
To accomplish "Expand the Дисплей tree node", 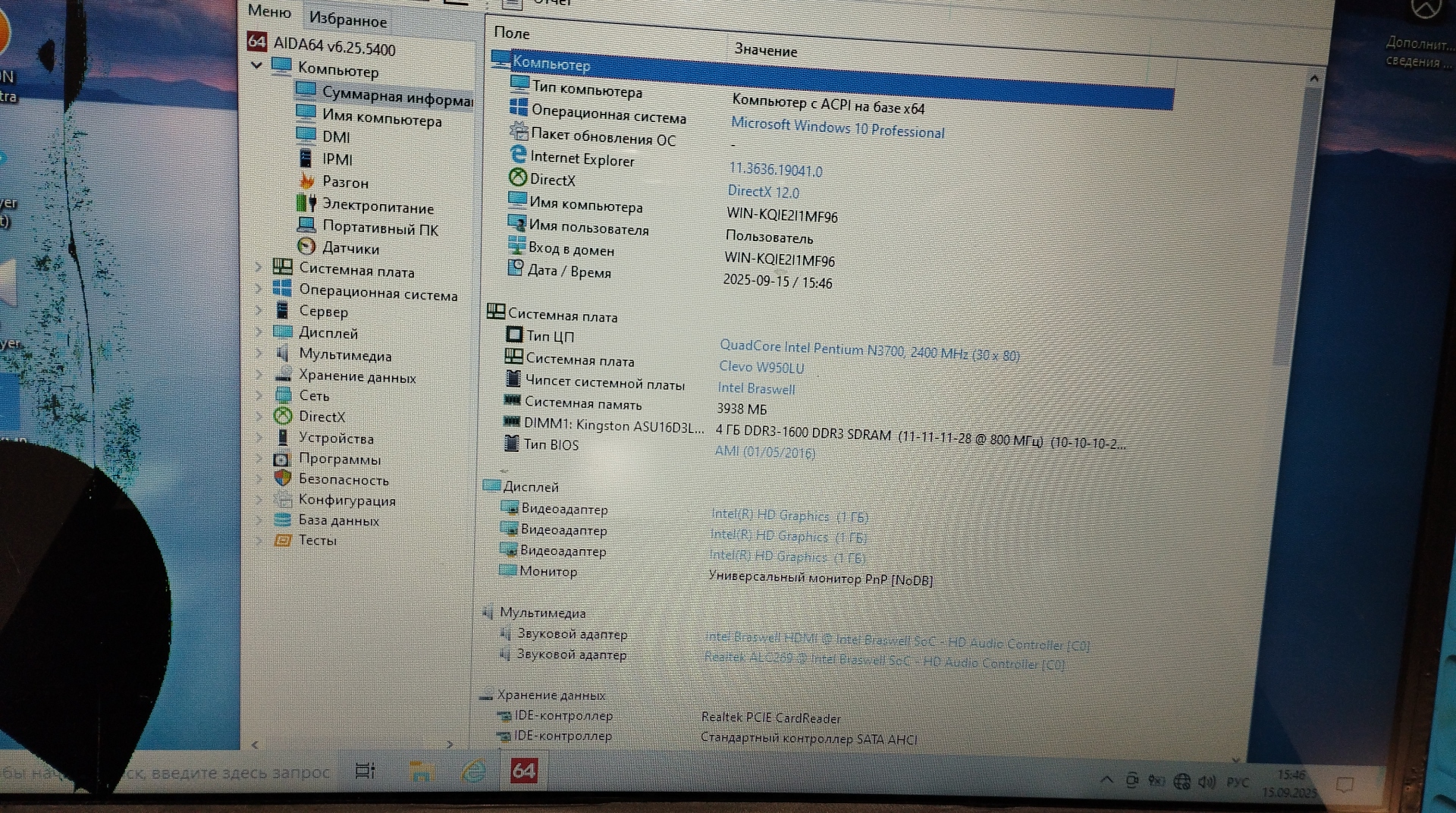I will point(258,331).
